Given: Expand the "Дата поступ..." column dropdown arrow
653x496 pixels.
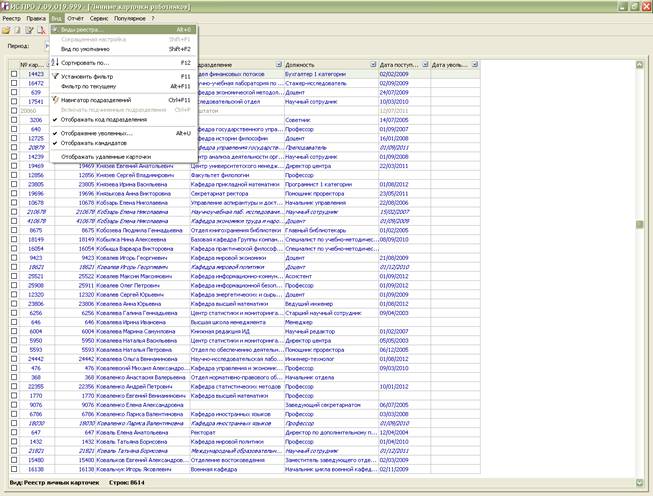Looking at the screenshot, I should [425, 65].
